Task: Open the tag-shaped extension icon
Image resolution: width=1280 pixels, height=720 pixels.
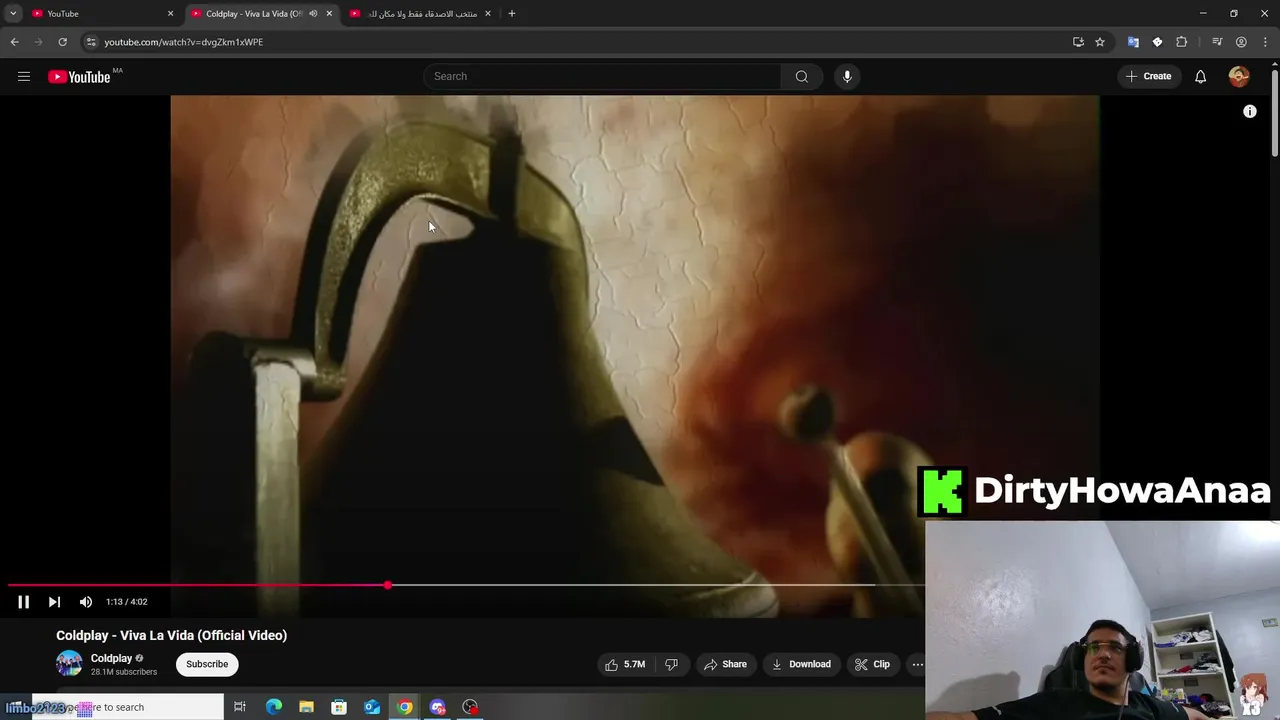Action: [x=1157, y=42]
